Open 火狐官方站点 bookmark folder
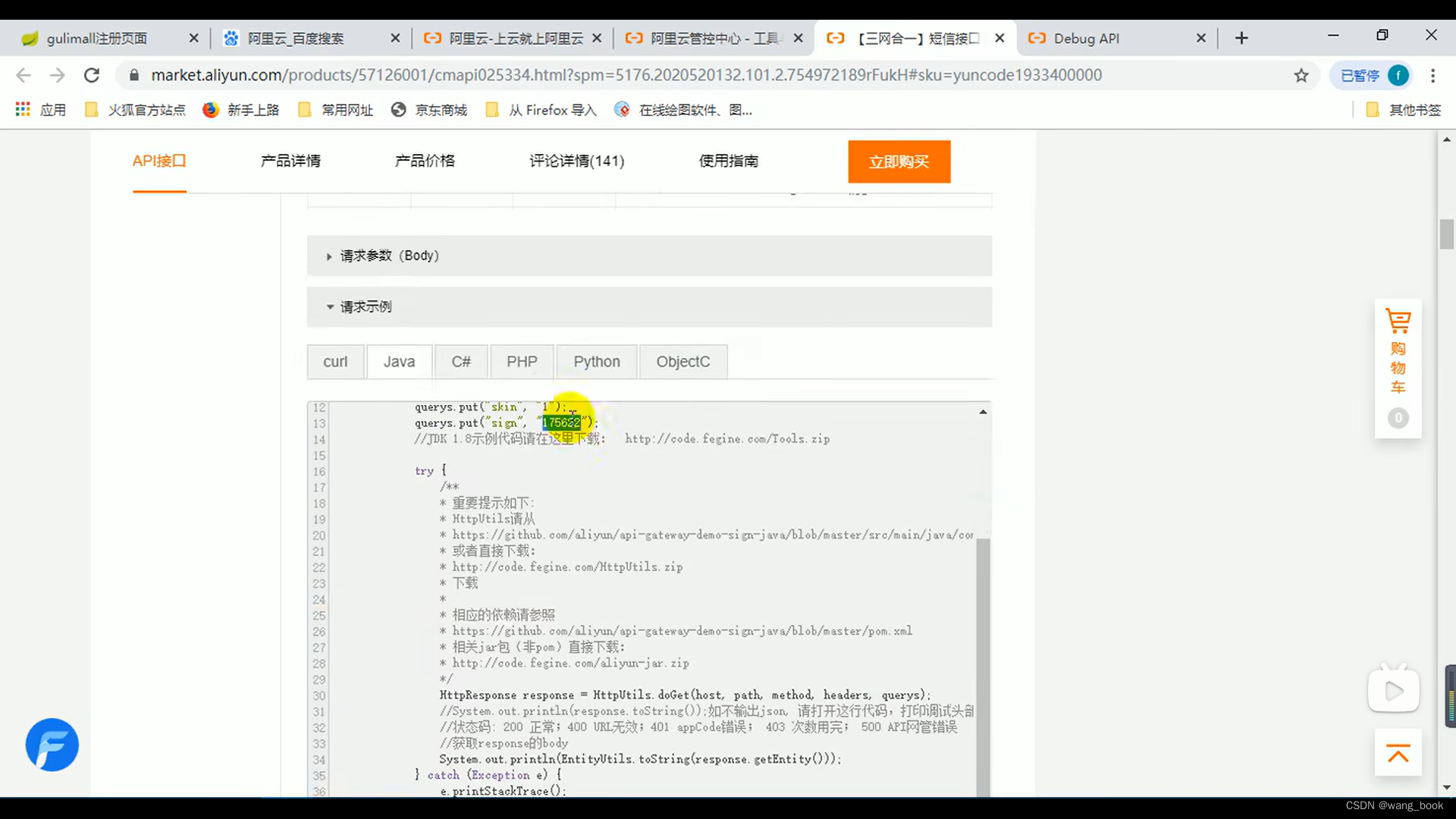The width and height of the screenshot is (1456, 819). click(x=135, y=110)
